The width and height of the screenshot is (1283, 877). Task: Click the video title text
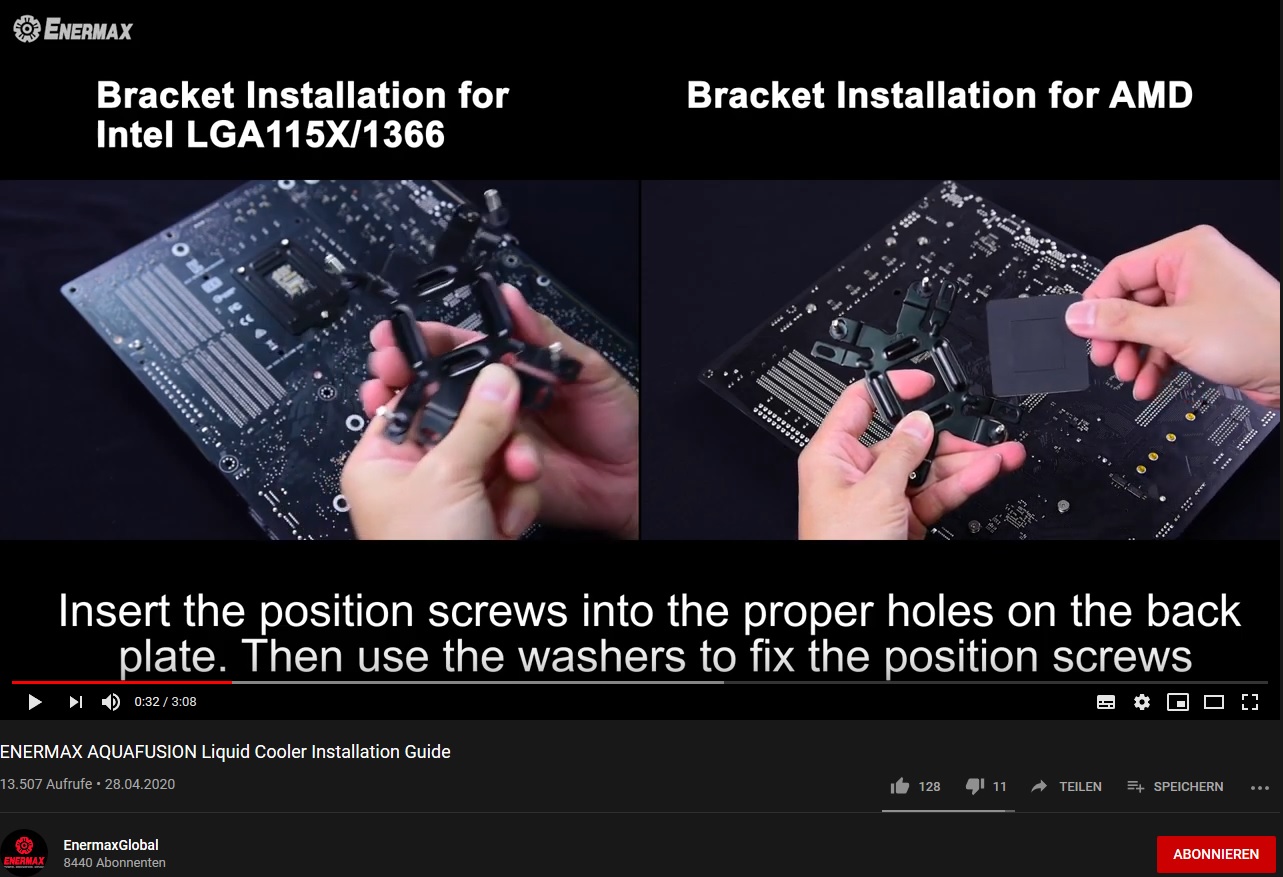point(225,751)
